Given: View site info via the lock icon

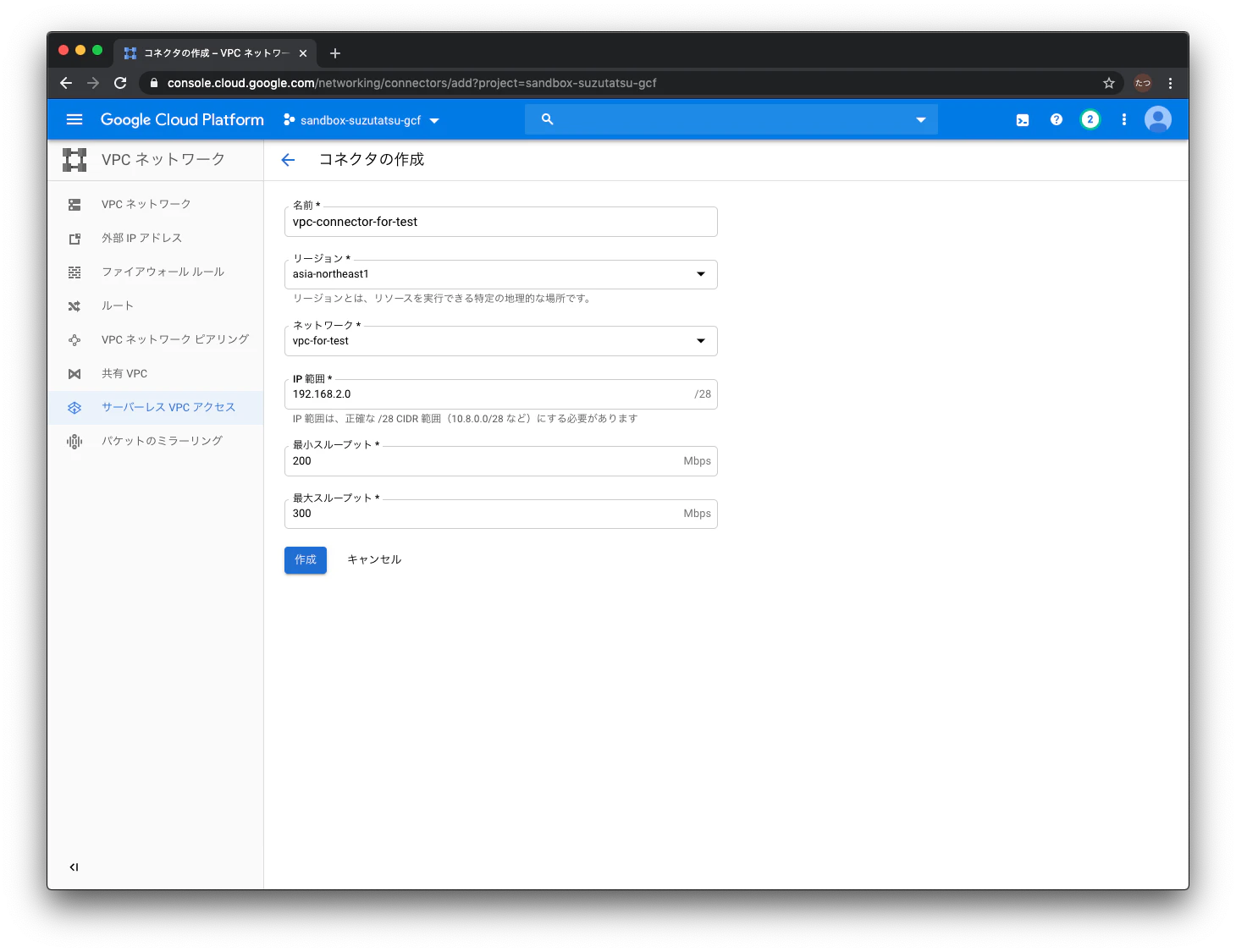Looking at the screenshot, I should 154,83.
